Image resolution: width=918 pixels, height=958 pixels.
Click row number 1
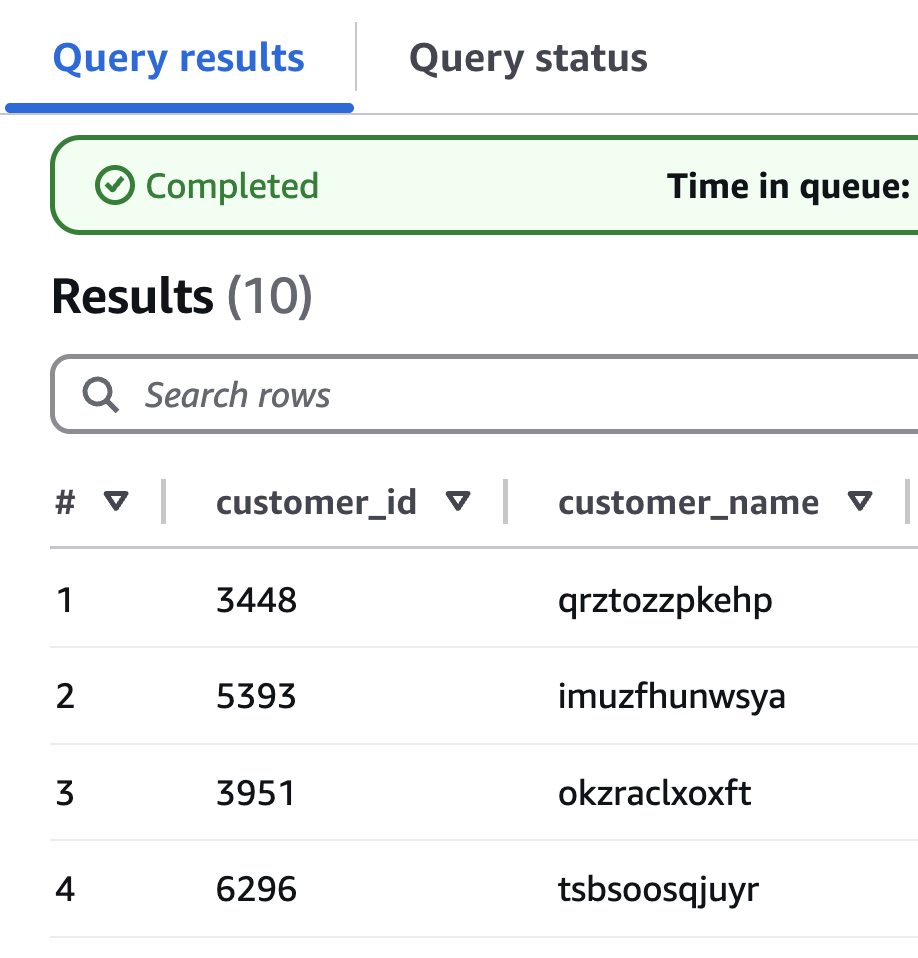point(65,600)
